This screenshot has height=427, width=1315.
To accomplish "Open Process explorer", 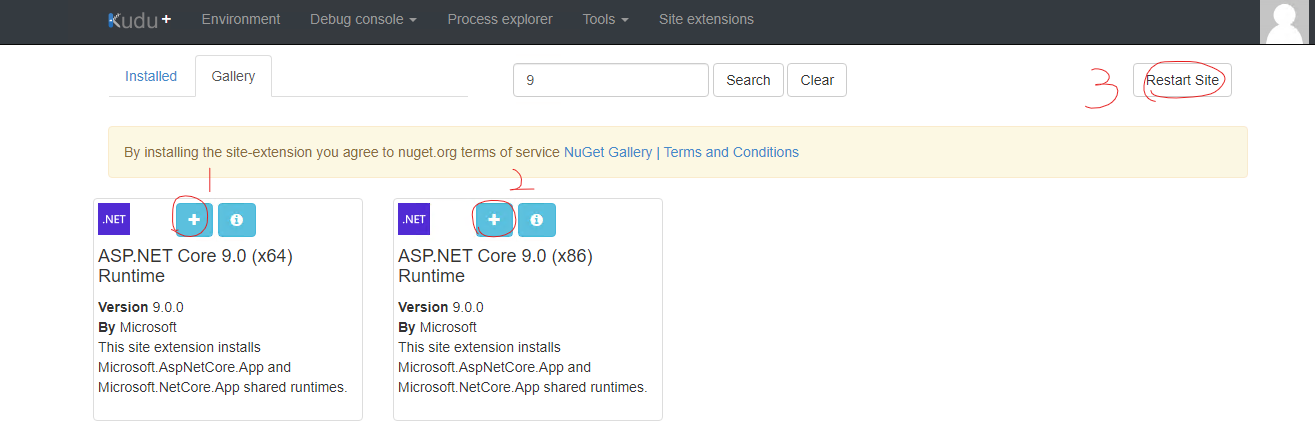I will [x=500, y=19].
